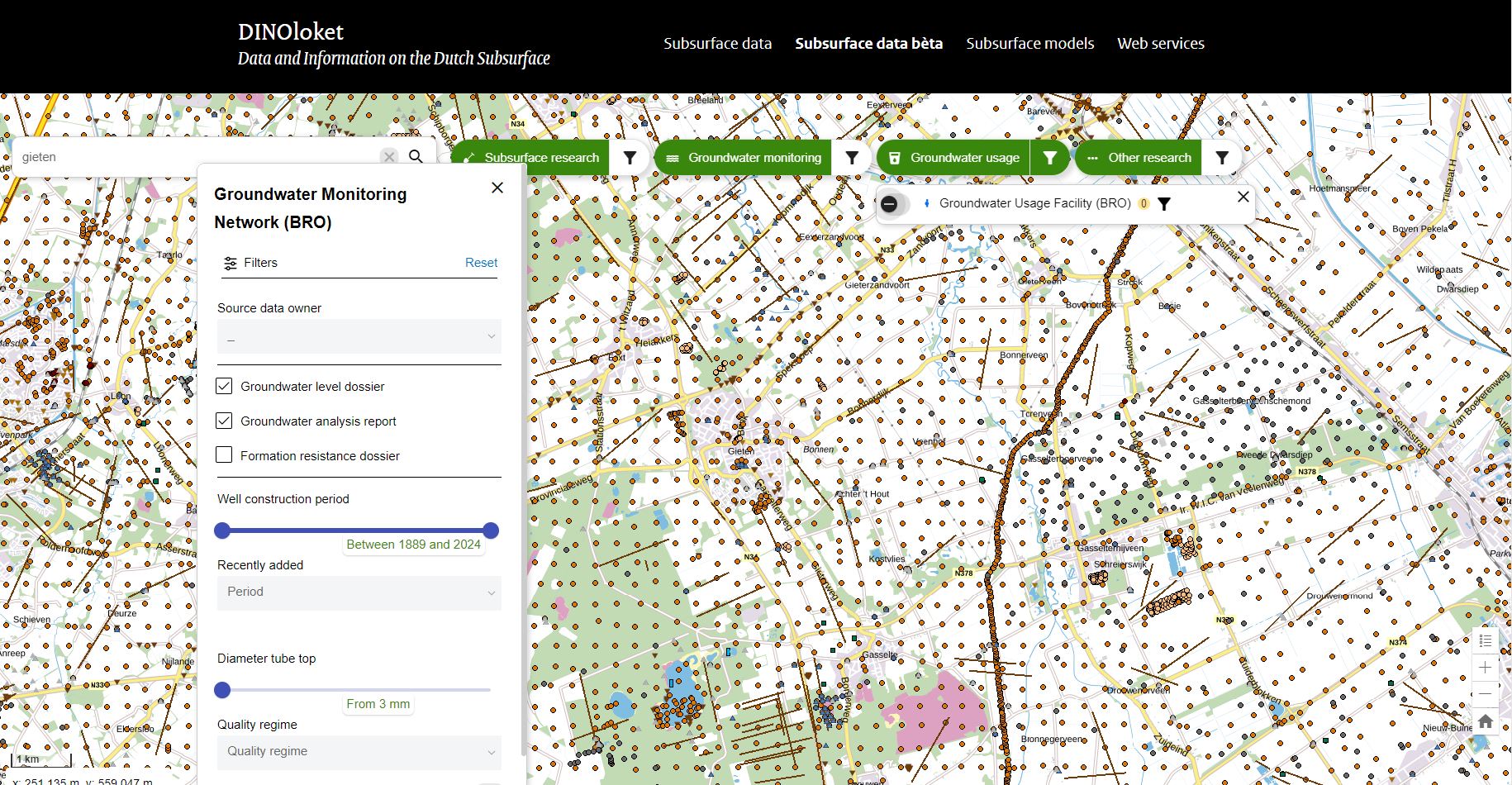Open the map layers legend icon
Viewport: 1512px width, 785px height.
point(1485,641)
